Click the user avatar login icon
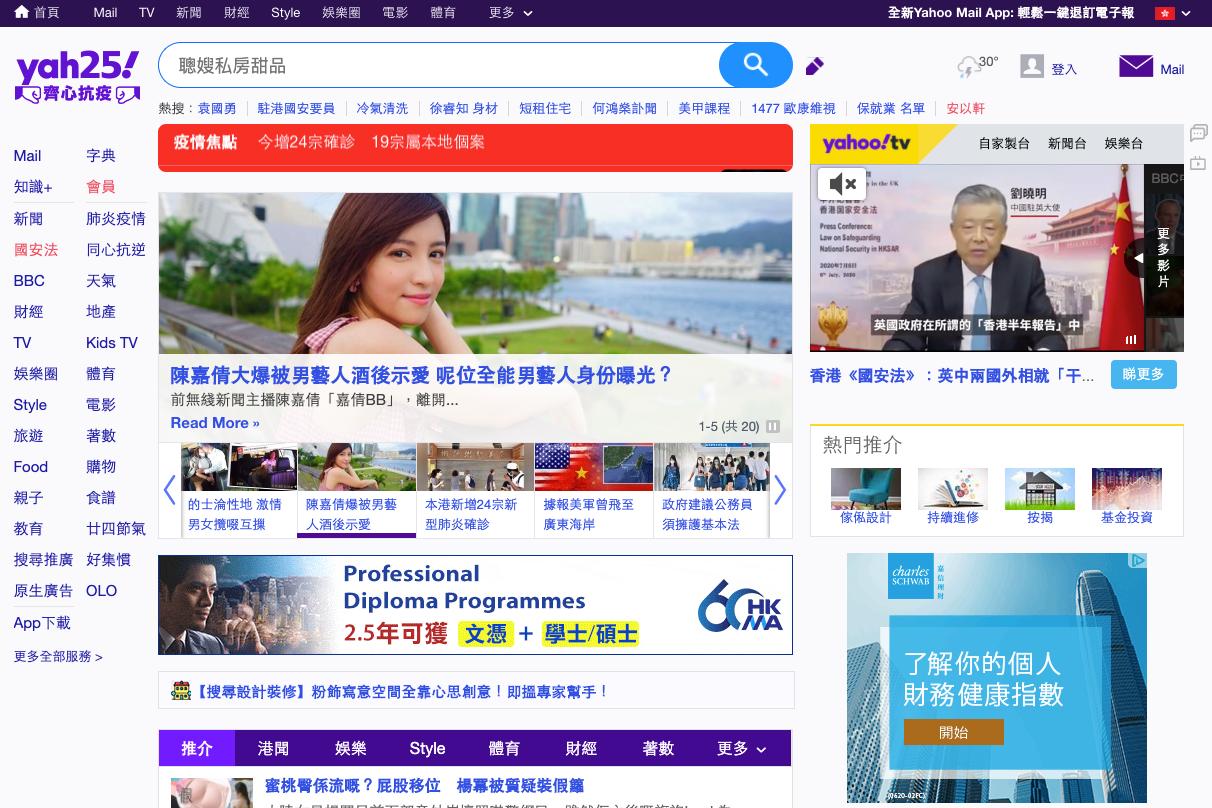The image size is (1212, 808). point(1032,67)
